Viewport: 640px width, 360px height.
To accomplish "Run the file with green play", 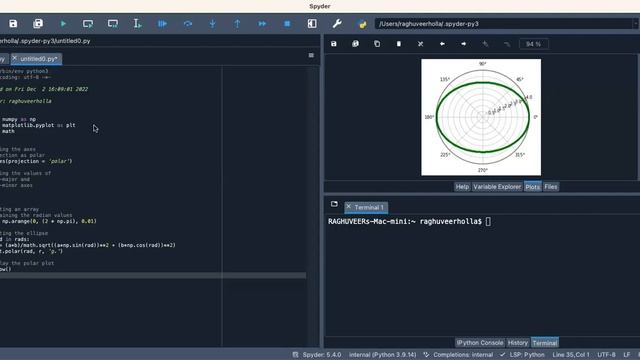I will coord(63,24).
